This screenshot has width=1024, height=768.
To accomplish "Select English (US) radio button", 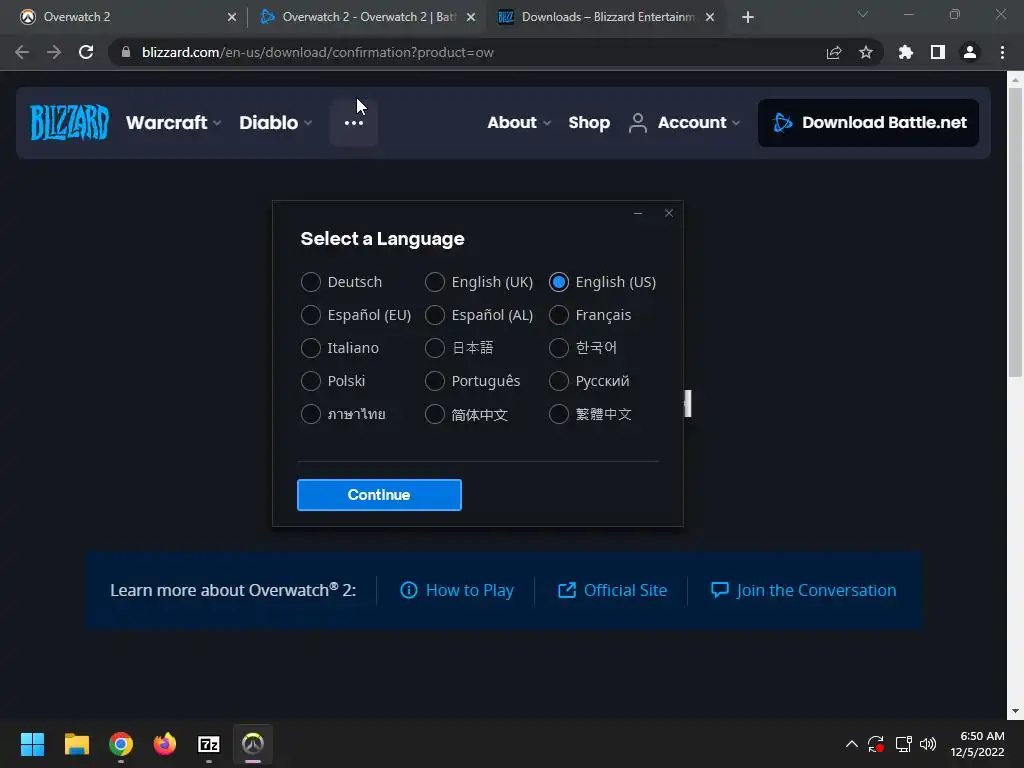I will pos(559,282).
